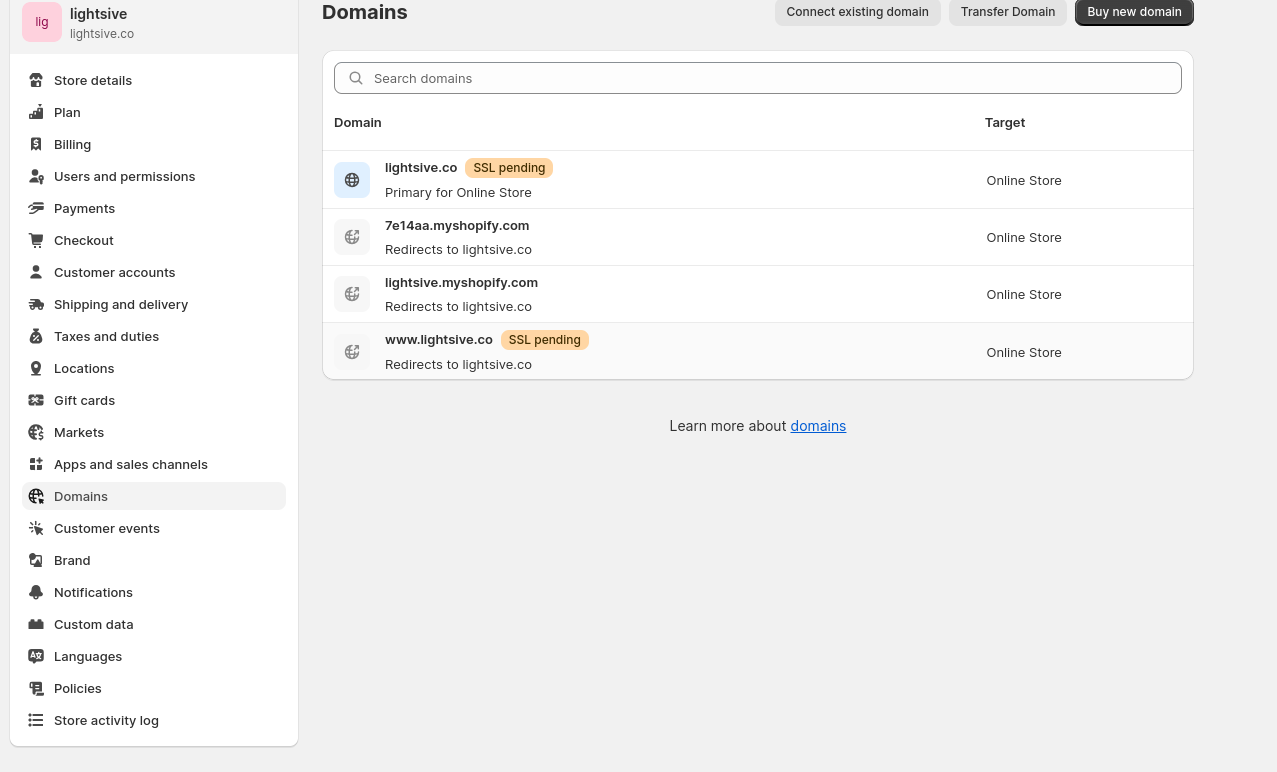Click the Transfer Domain button
Image resolution: width=1277 pixels, height=772 pixels.
[1007, 12]
